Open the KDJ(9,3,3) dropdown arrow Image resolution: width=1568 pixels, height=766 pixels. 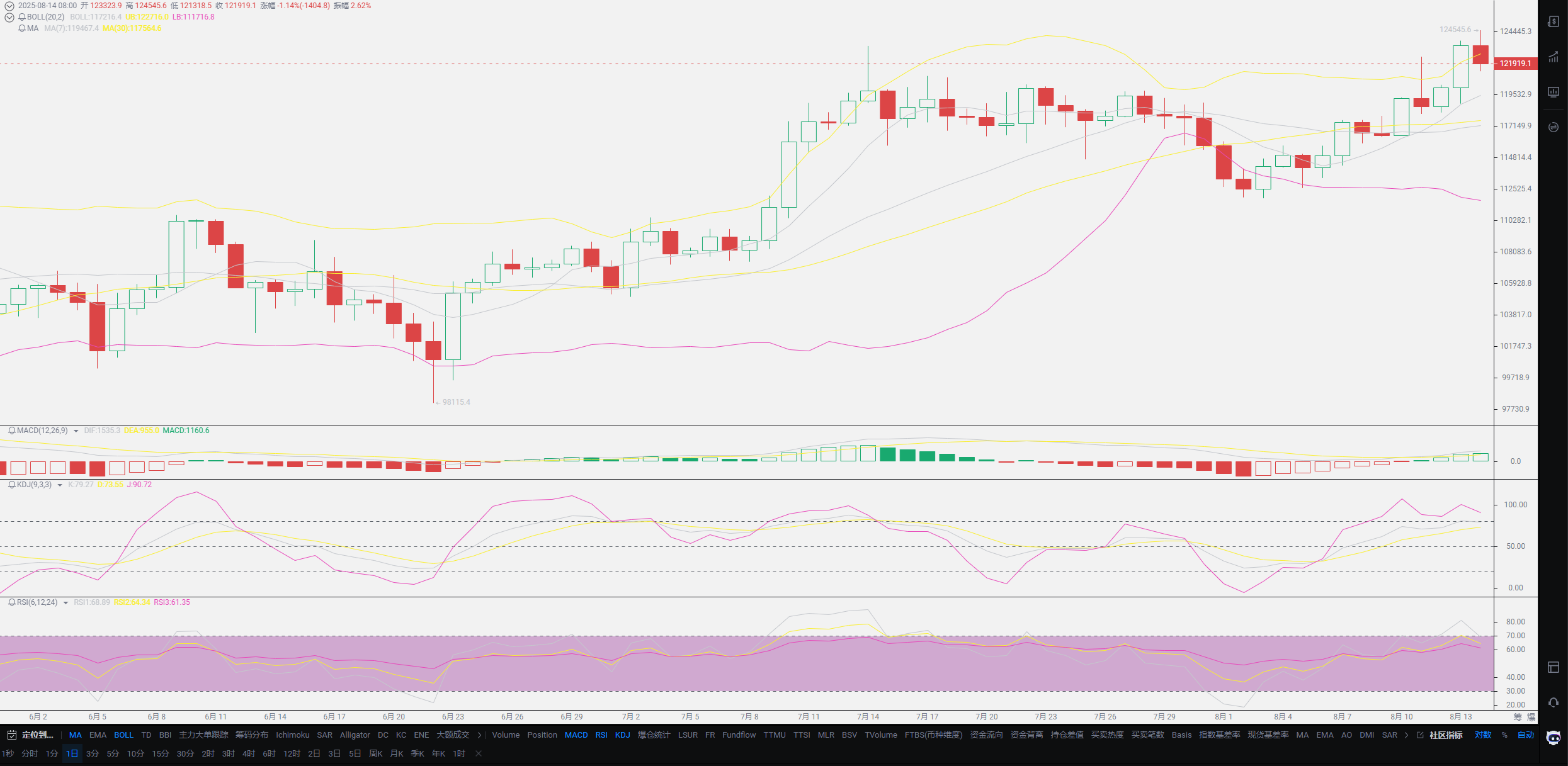coord(60,485)
